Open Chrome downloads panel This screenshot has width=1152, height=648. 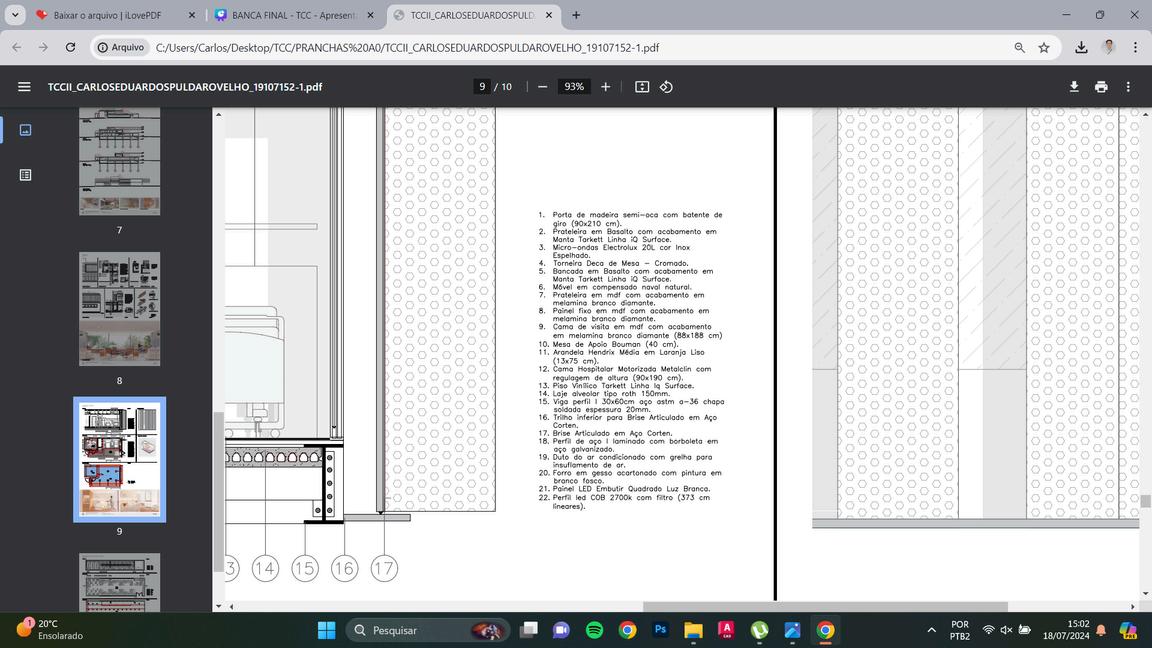click(x=1081, y=47)
